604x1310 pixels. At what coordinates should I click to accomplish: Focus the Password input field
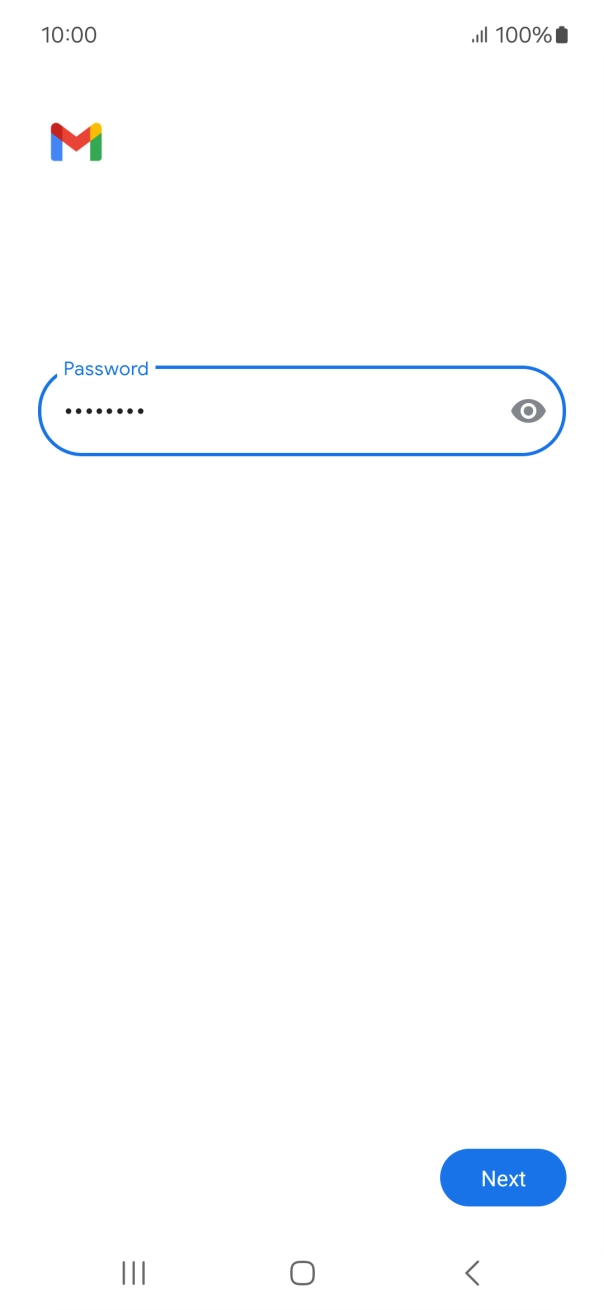pos(302,410)
